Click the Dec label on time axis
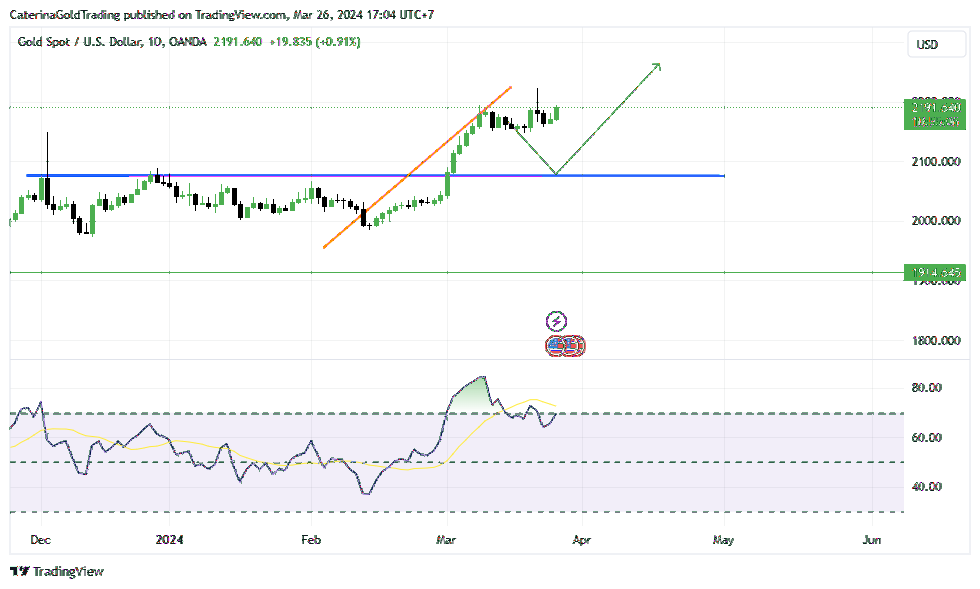 point(41,540)
